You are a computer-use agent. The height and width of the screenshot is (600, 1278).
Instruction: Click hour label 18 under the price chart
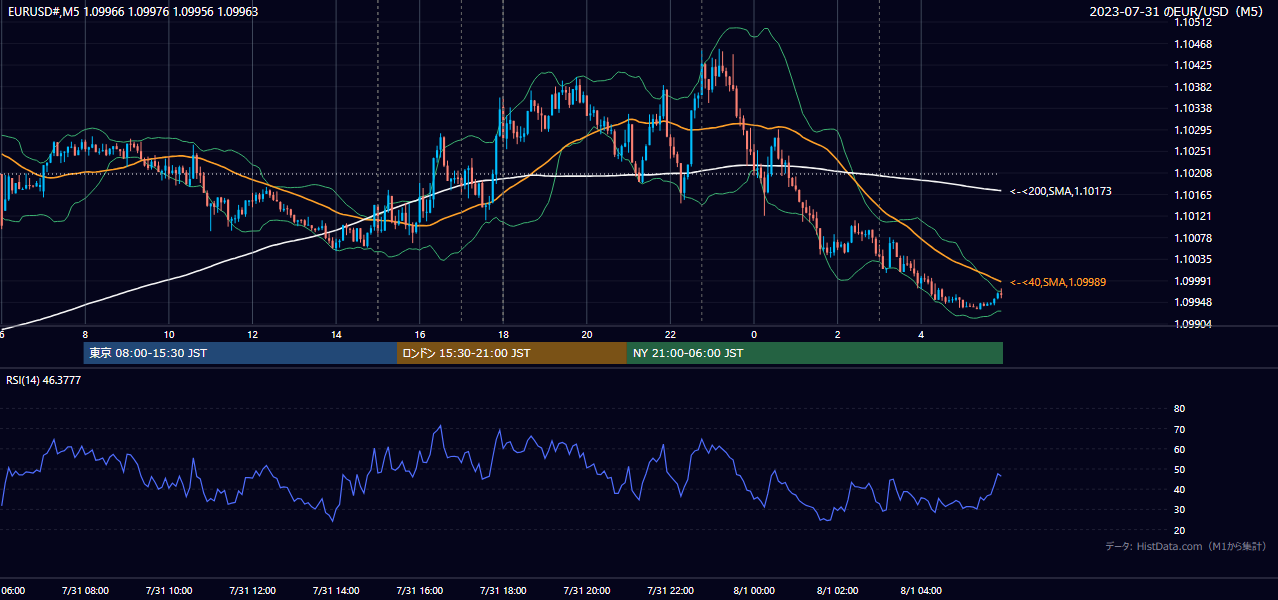(503, 334)
